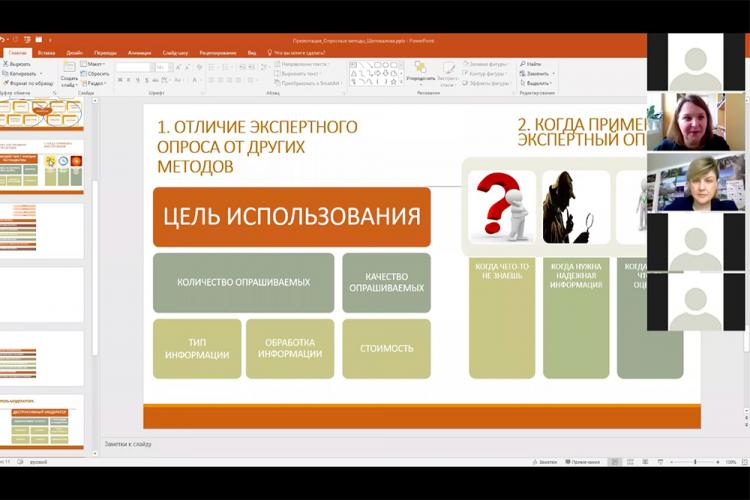Click Найти find button
Viewport: 750px width, 500px height.
coord(531,64)
